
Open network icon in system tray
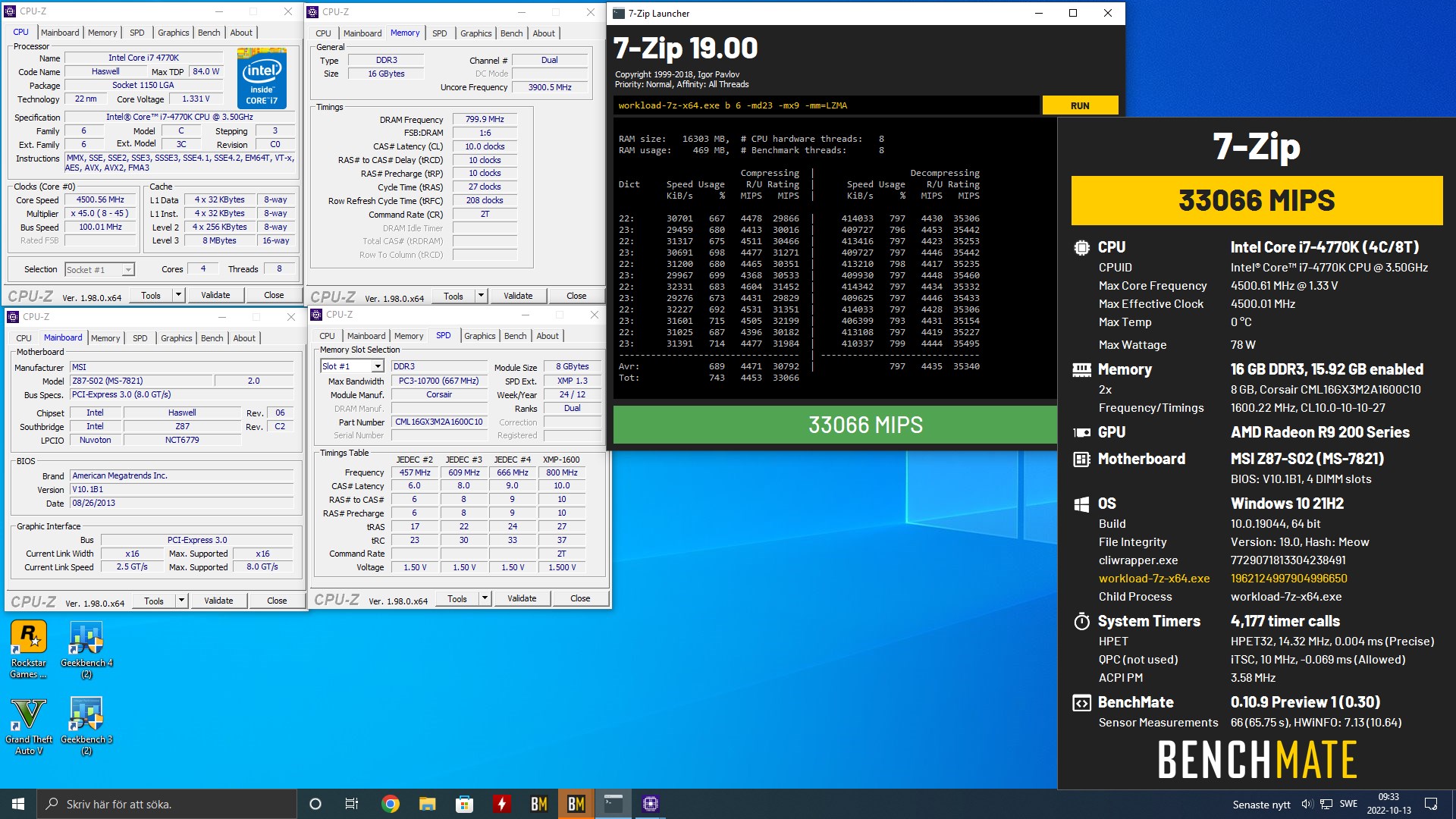pos(1326,804)
